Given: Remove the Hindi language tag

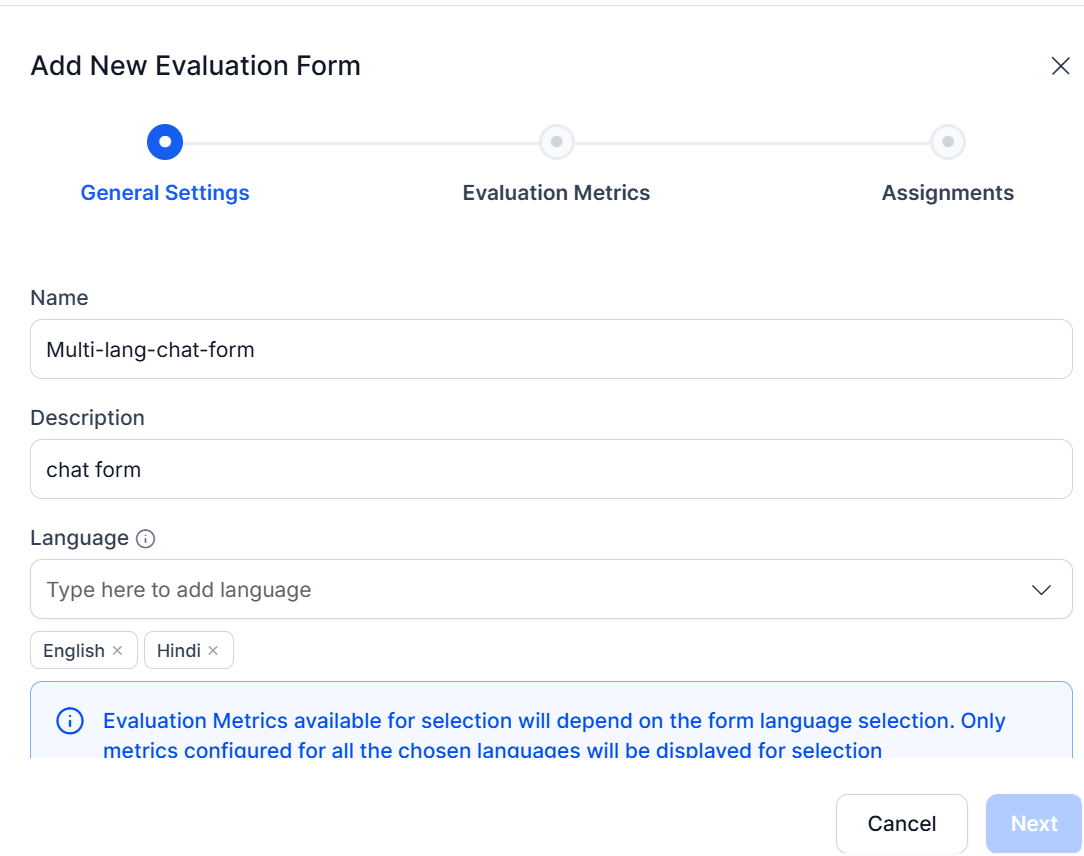Looking at the screenshot, I should point(213,651).
